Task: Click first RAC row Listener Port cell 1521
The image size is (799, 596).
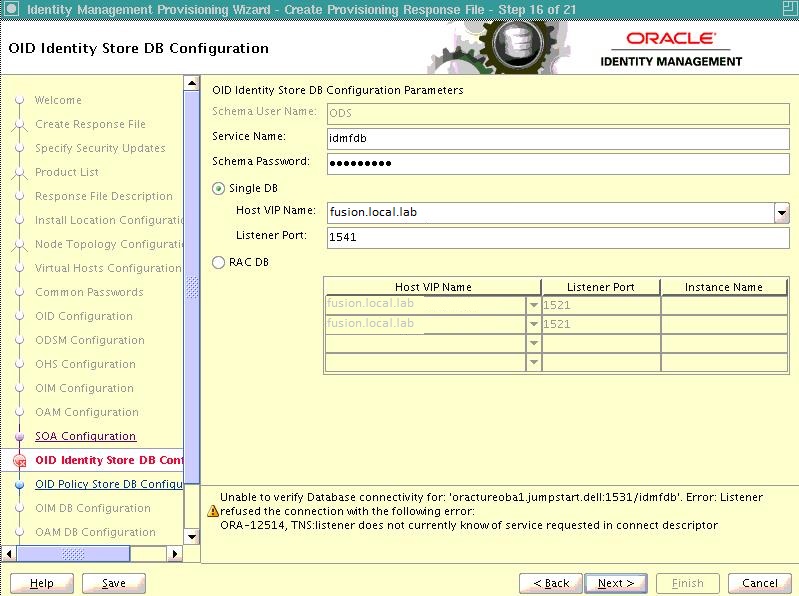Action: click(601, 305)
